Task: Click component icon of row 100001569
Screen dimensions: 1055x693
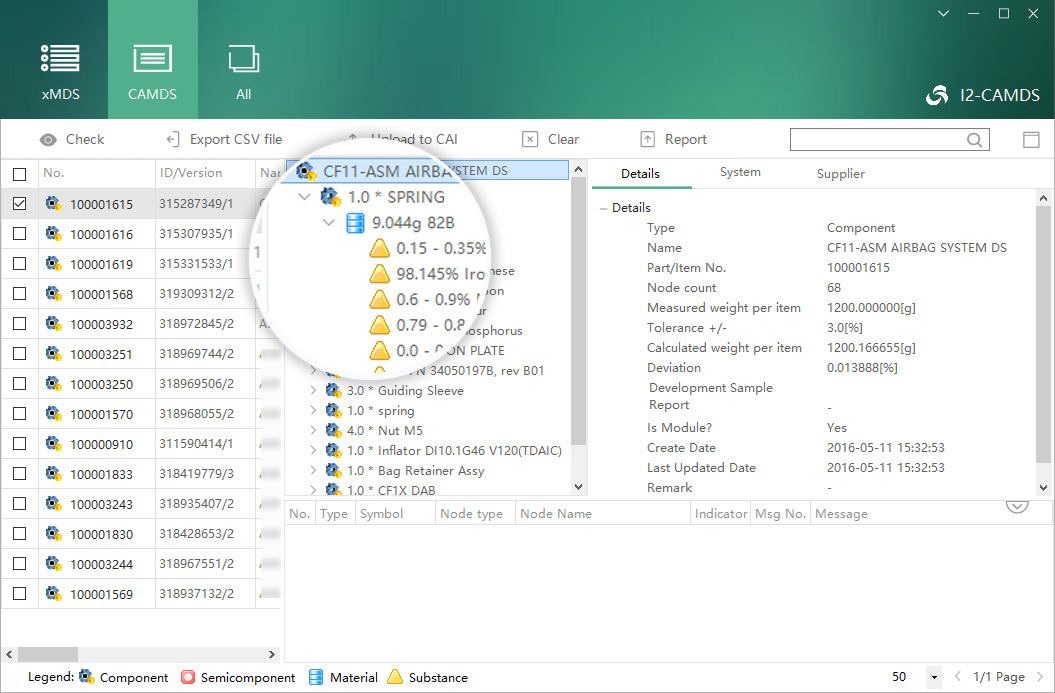Action: coord(54,593)
